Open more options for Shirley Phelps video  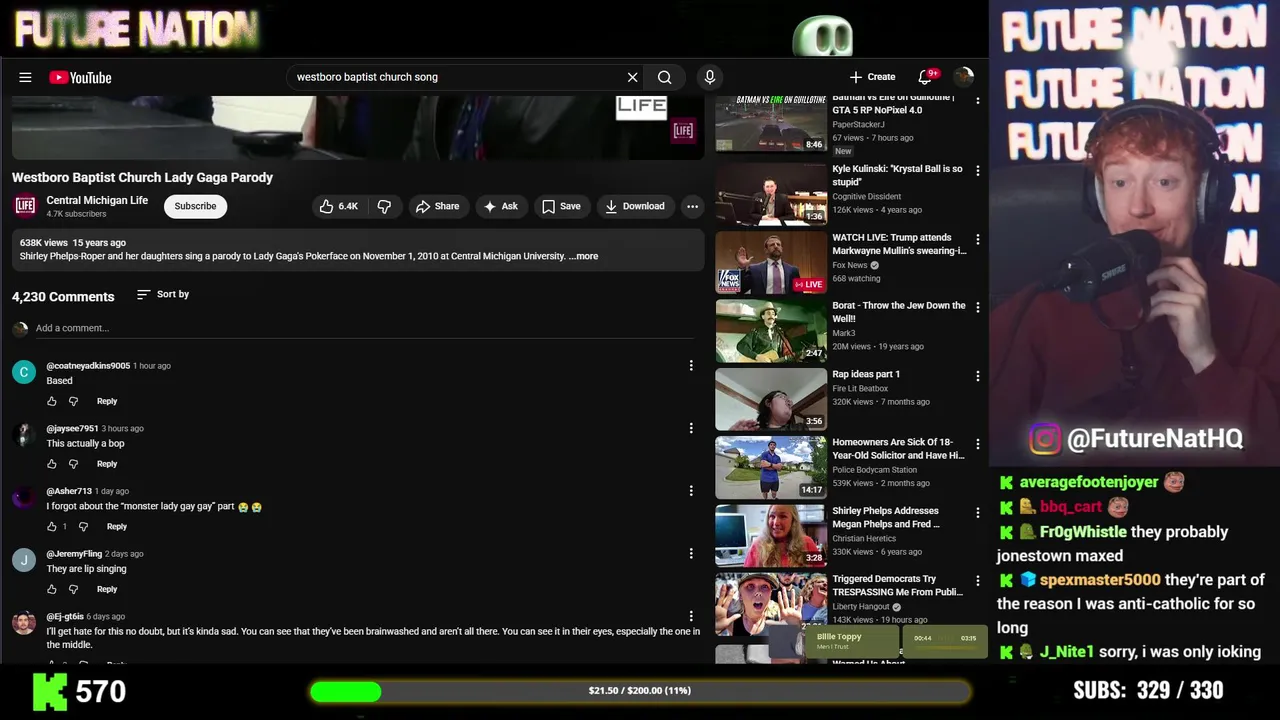(x=977, y=513)
